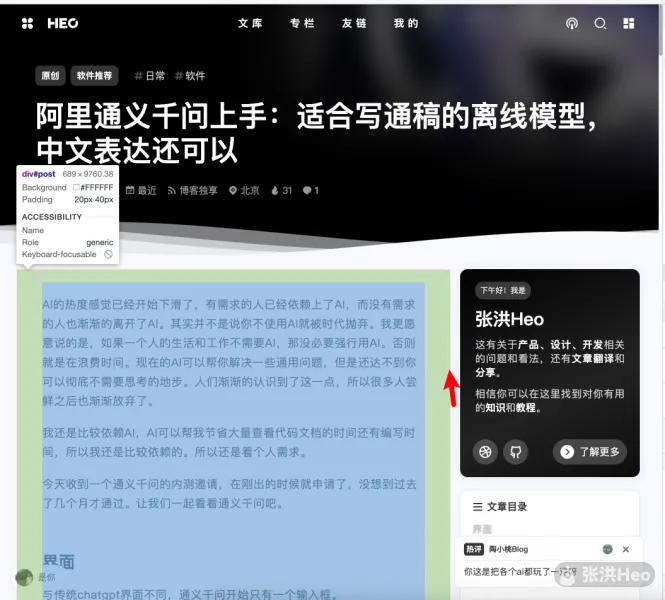Screen dimensions: 665x600
Task: Click the 界面 section heading in article
Action: [x=59, y=561]
